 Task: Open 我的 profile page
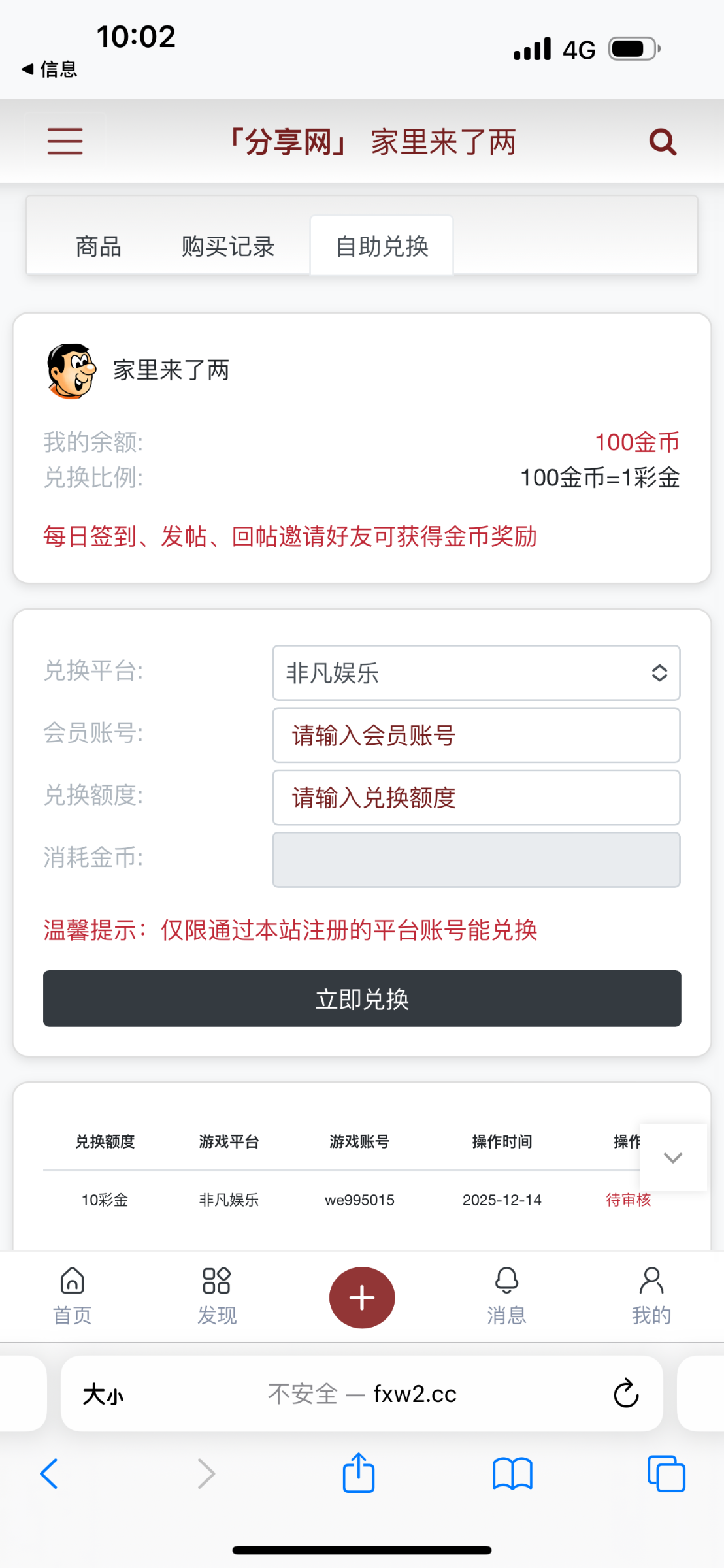(x=651, y=1296)
